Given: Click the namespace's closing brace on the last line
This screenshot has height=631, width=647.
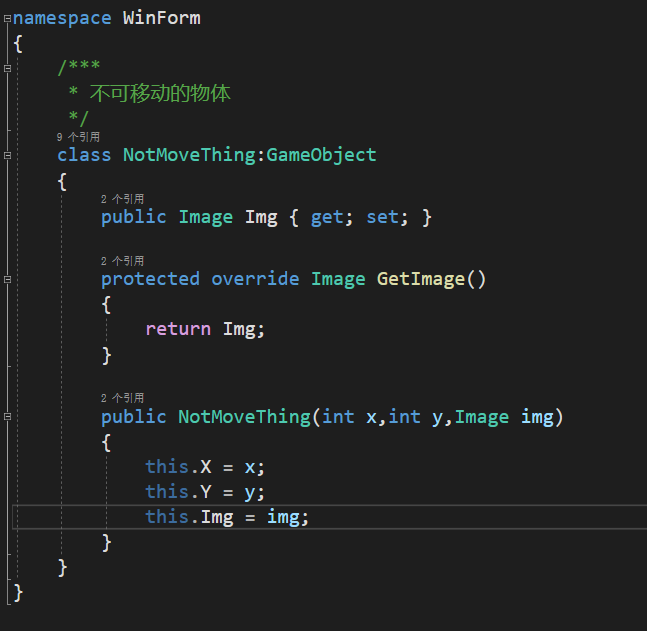Looking at the screenshot, I should [x=19, y=593].
